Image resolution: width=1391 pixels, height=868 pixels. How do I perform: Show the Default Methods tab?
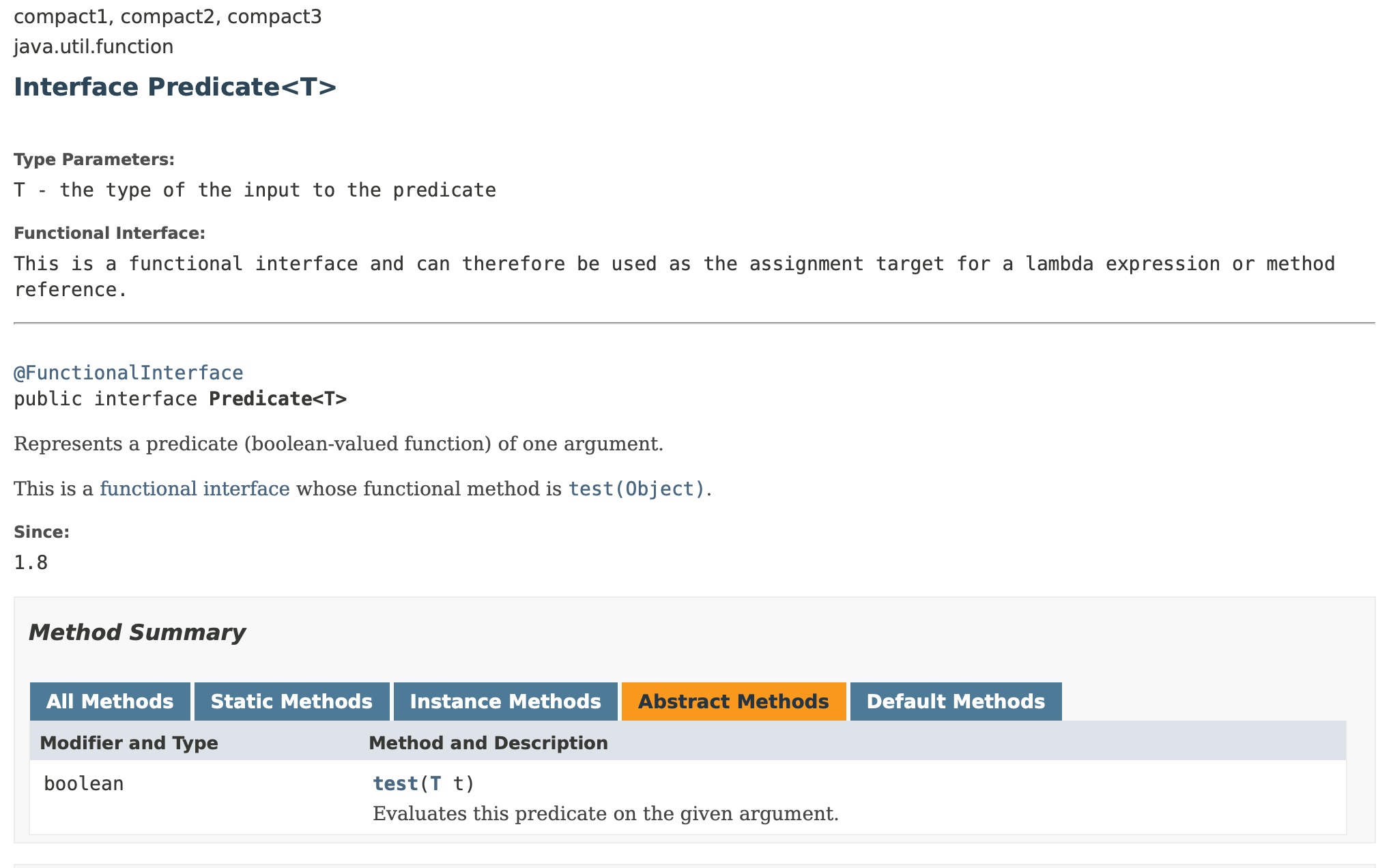click(x=956, y=701)
